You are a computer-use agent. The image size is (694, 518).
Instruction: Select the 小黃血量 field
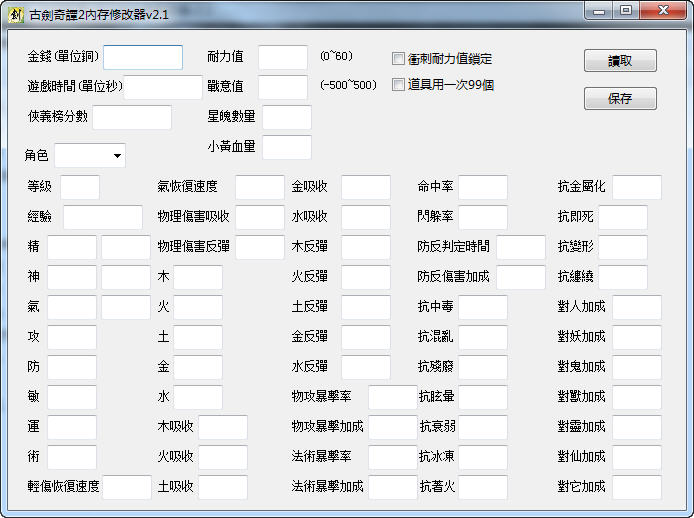coord(287,147)
